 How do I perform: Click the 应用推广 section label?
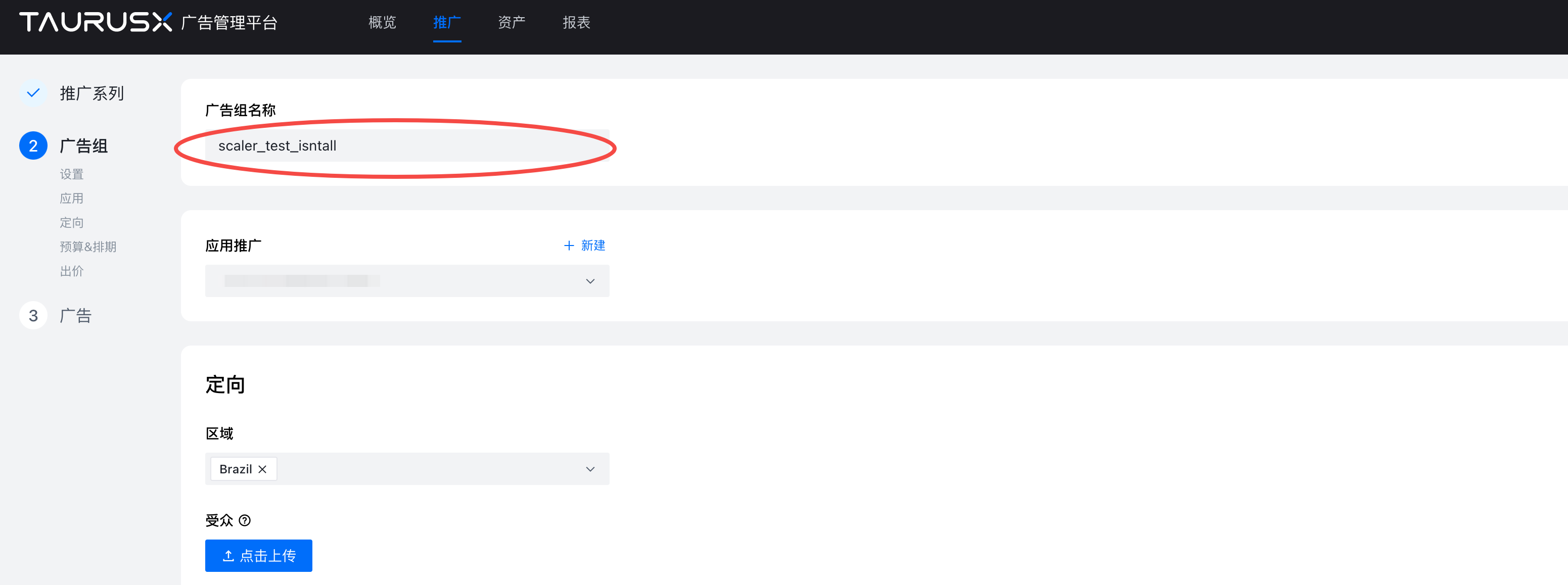(x=233, y=246)
